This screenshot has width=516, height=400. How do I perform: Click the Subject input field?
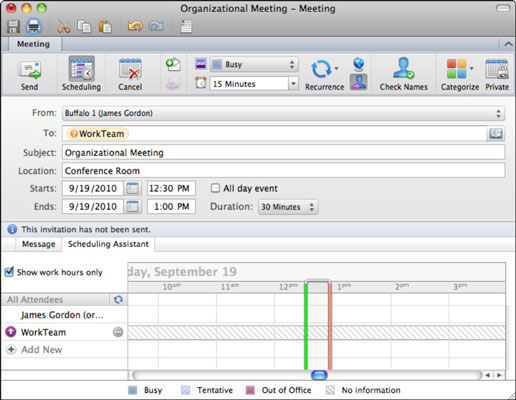(283, 153)
